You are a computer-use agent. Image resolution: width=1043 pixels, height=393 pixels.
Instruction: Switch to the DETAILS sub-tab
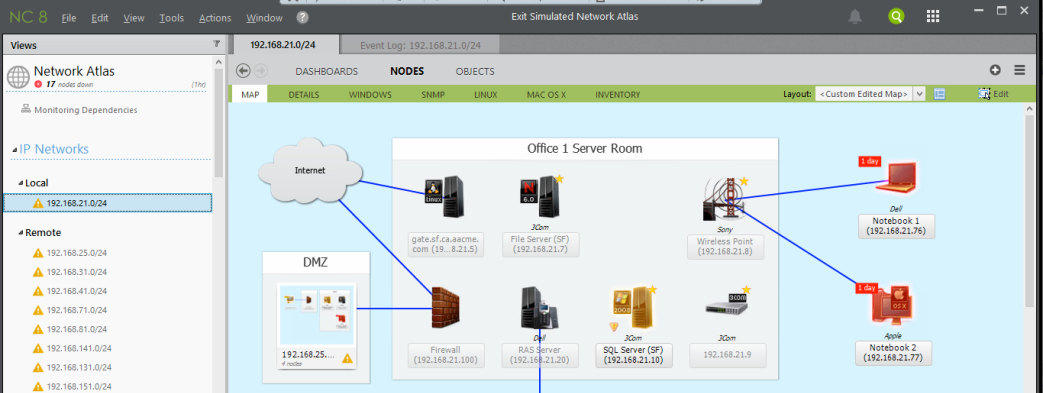pyautogui.click(x=304, y=94)
